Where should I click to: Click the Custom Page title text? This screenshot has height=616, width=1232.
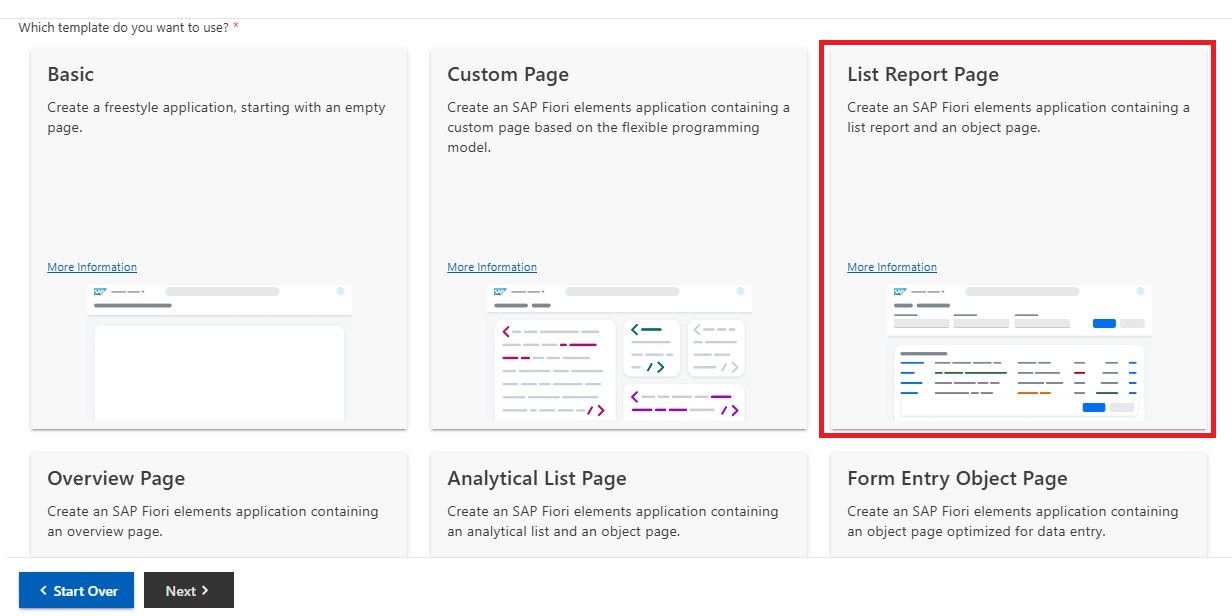click(507, 74)
